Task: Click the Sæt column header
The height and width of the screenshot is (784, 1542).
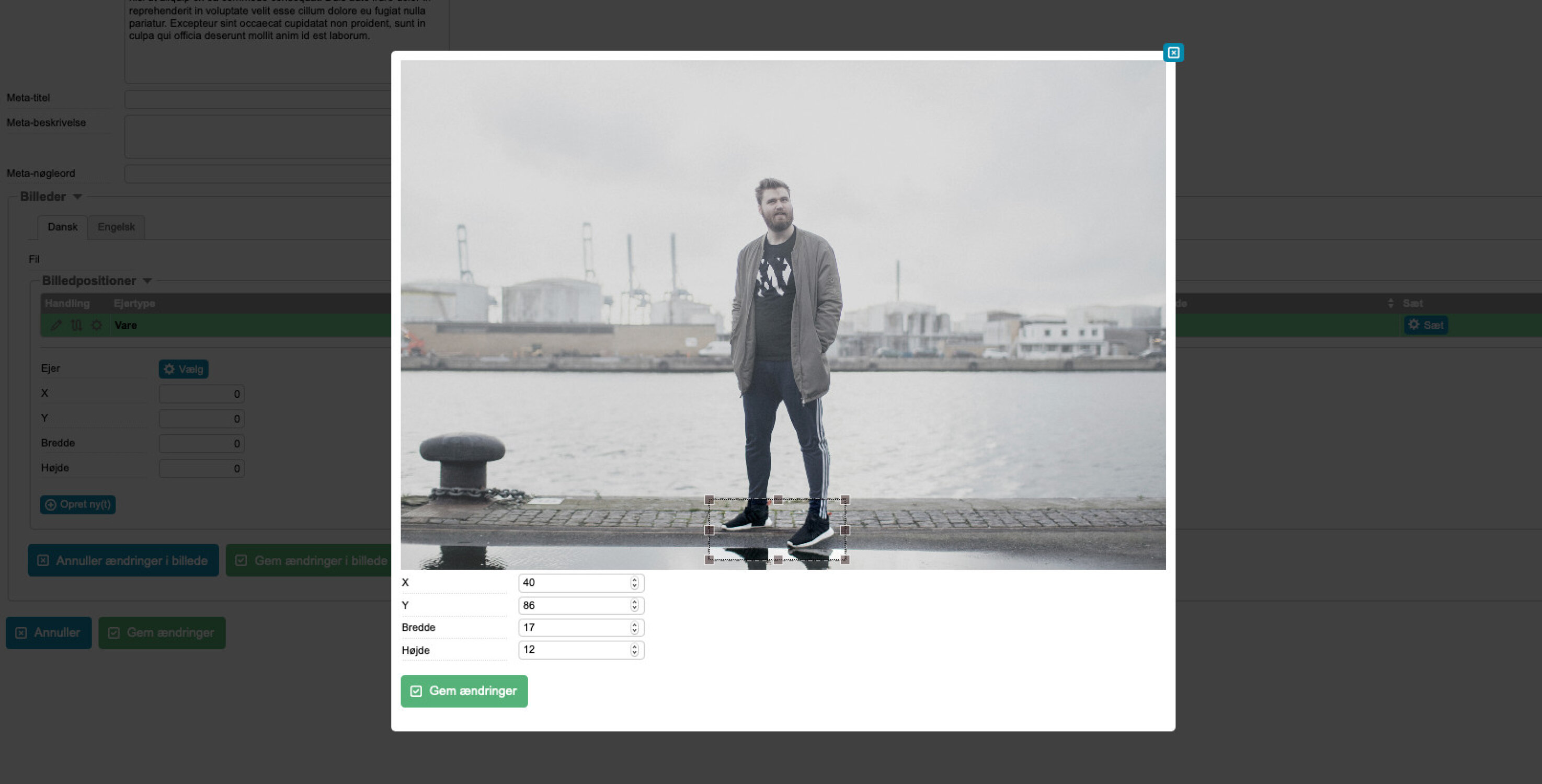Action: click(1413, 304)
